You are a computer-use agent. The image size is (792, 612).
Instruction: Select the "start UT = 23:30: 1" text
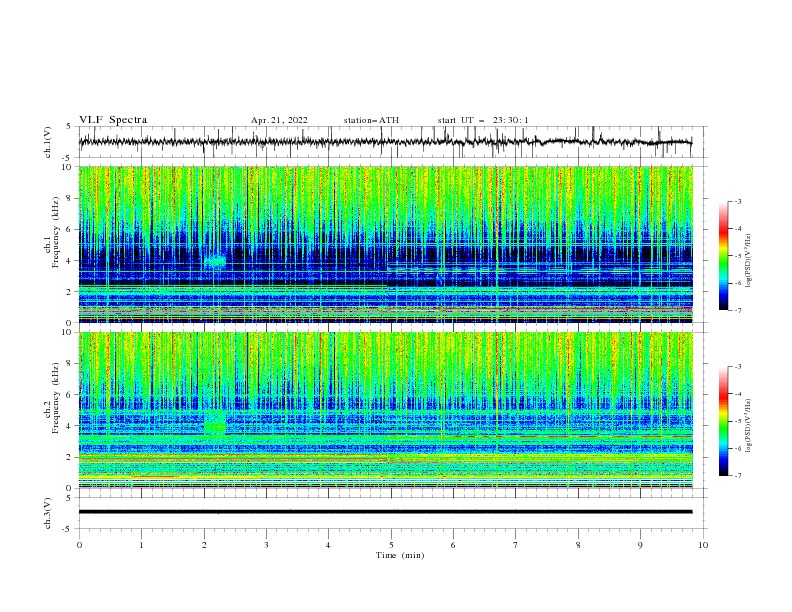click(482, 120)
